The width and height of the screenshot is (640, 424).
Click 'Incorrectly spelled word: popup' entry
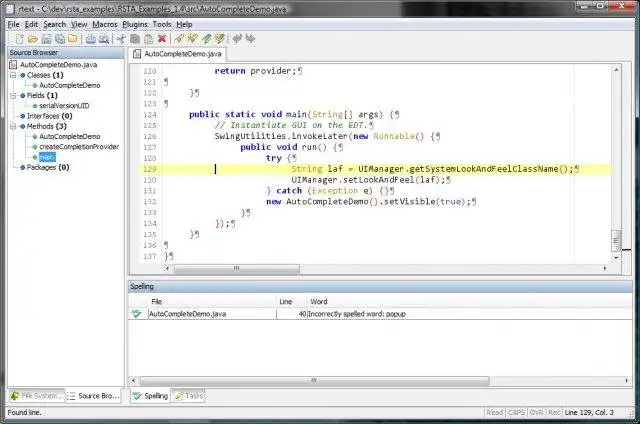pos(357,314)
